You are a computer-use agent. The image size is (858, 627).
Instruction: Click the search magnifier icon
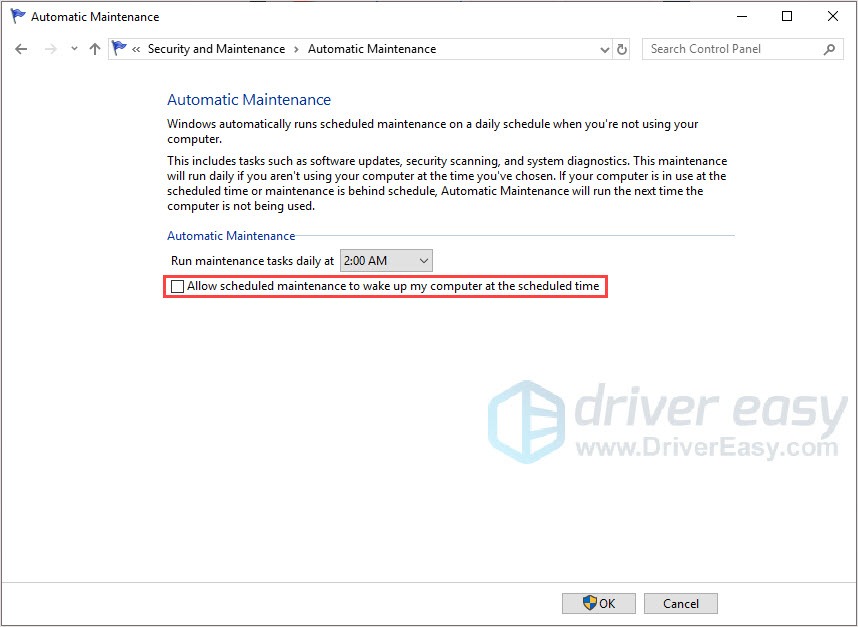(x=829, y=49)
